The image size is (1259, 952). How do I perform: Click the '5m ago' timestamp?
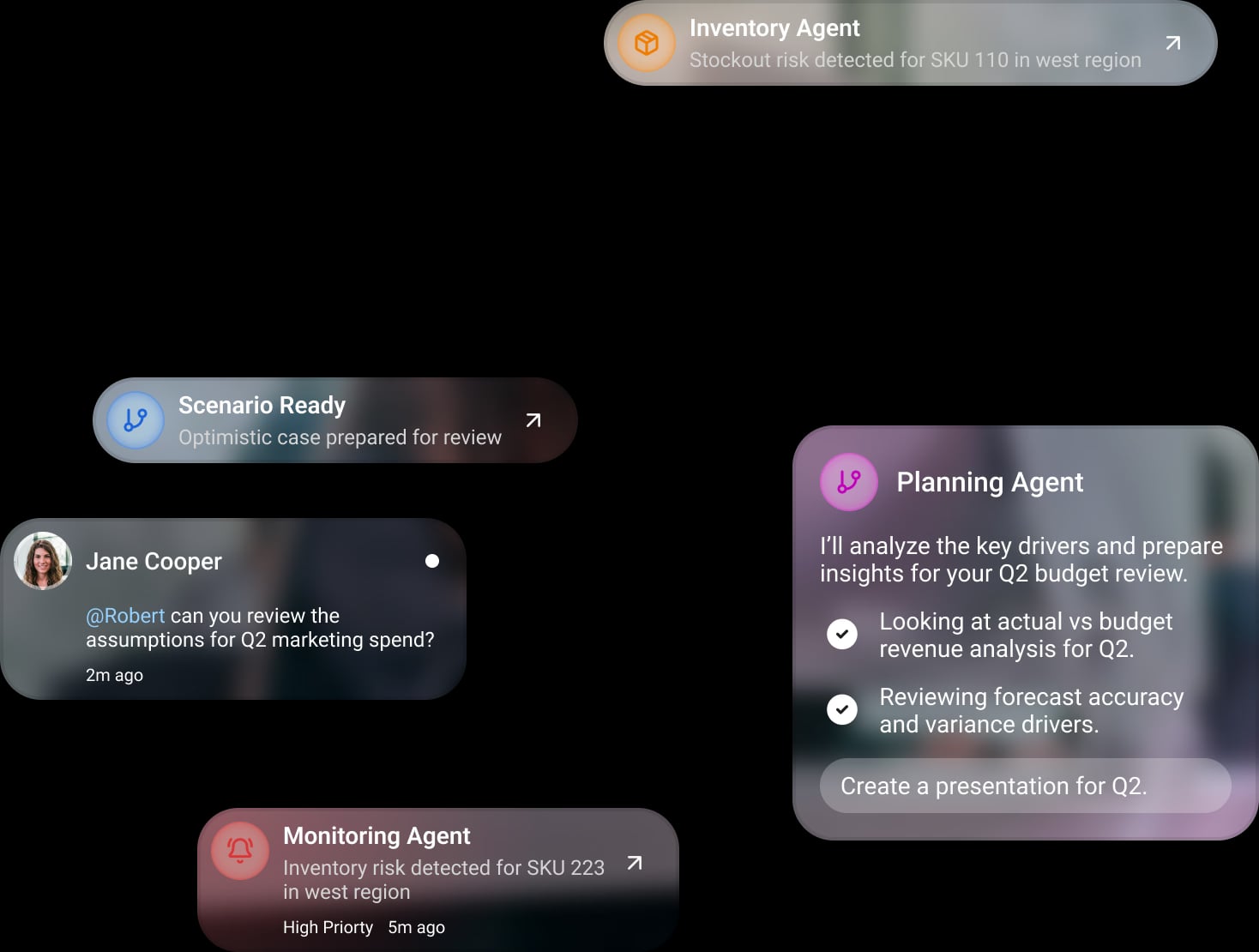416,927
